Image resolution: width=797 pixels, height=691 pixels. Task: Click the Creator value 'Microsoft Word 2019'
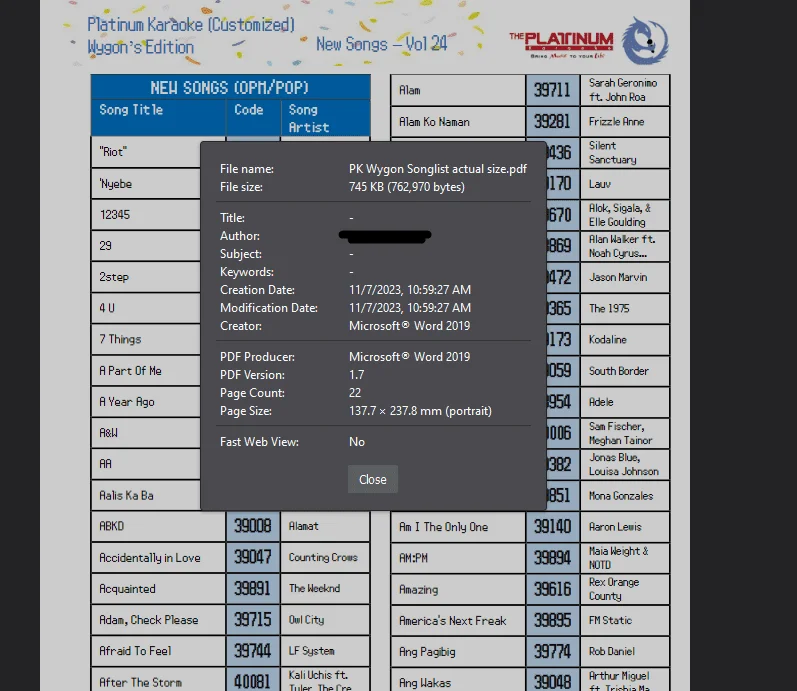coord(409,325)
